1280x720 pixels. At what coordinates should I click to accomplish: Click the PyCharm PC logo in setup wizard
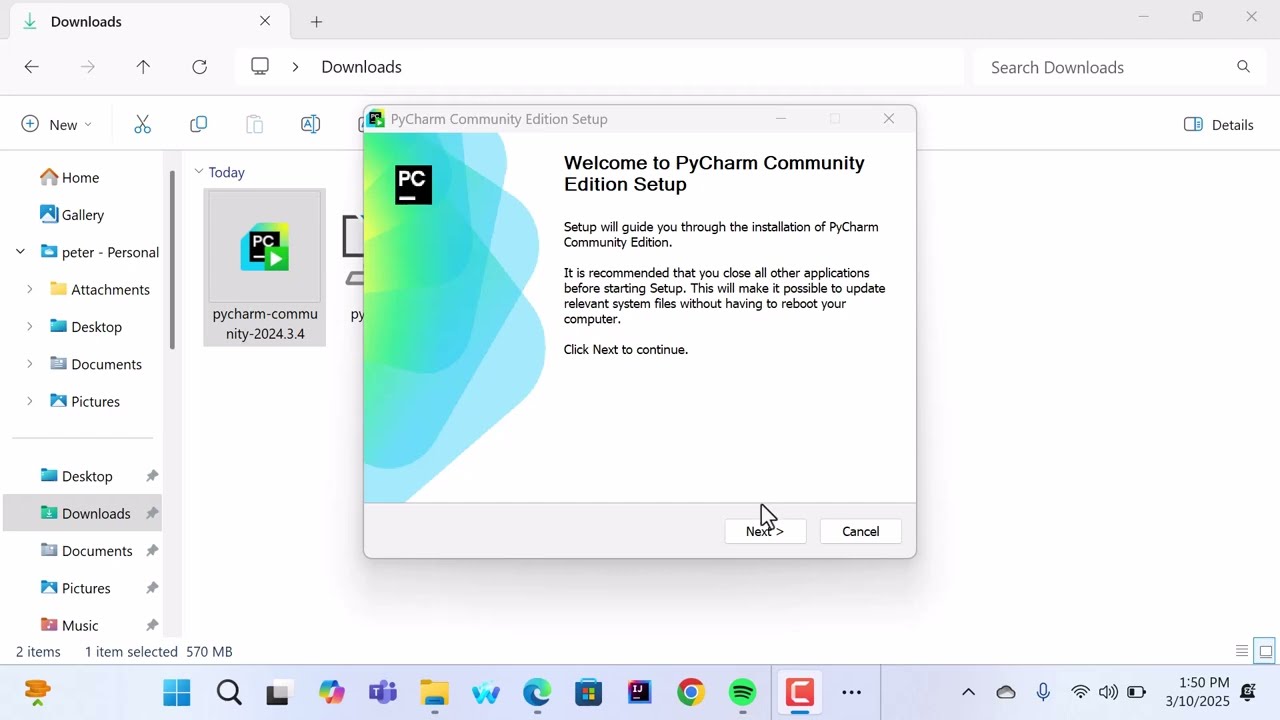click(413, 185)
